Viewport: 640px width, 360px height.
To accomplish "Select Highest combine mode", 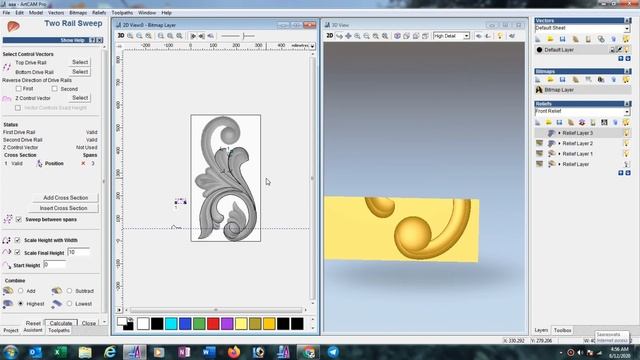I will click(x=20, y=304).
